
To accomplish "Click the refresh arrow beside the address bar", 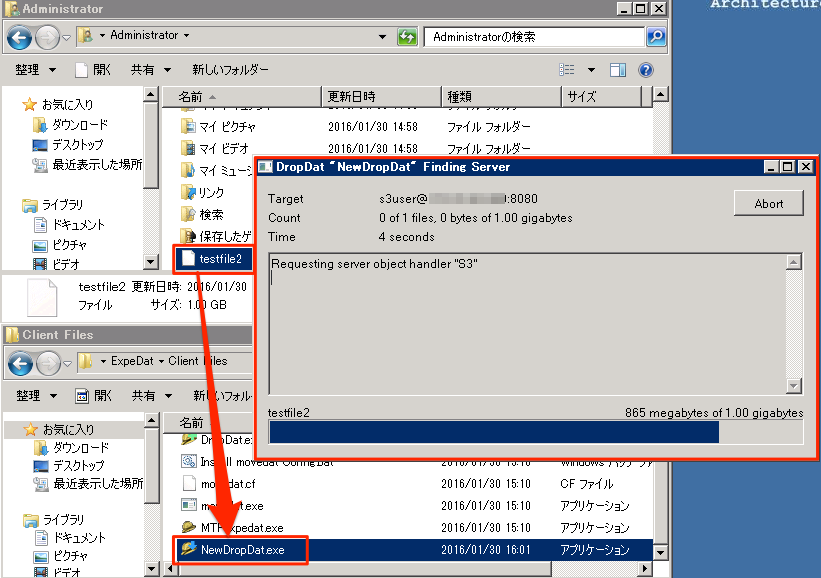I will (406, 36).
